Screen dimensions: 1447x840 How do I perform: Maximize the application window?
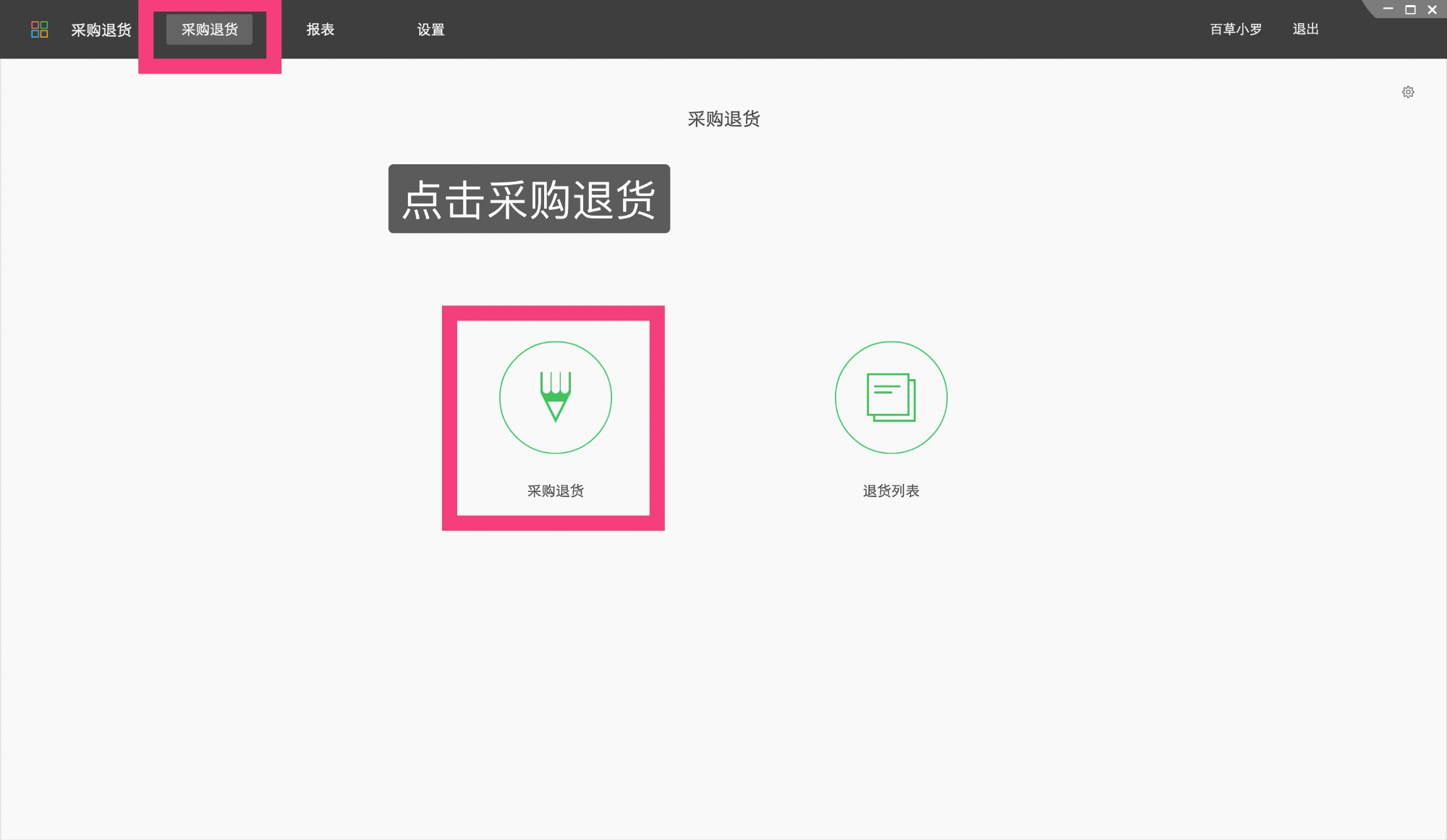(1409, 9)
